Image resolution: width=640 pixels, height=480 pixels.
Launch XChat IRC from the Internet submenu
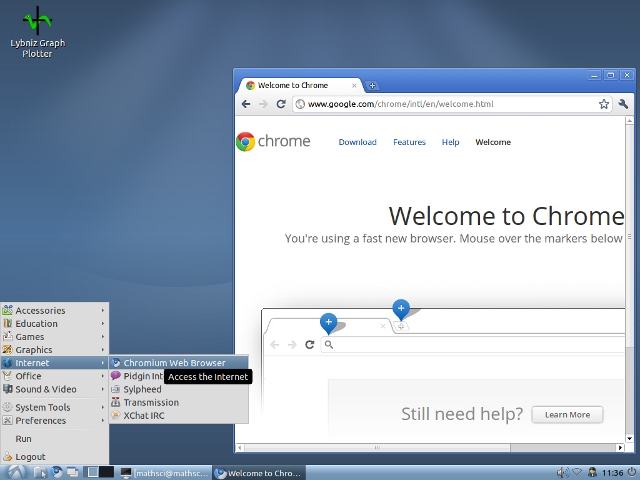[x=178, y=415]
